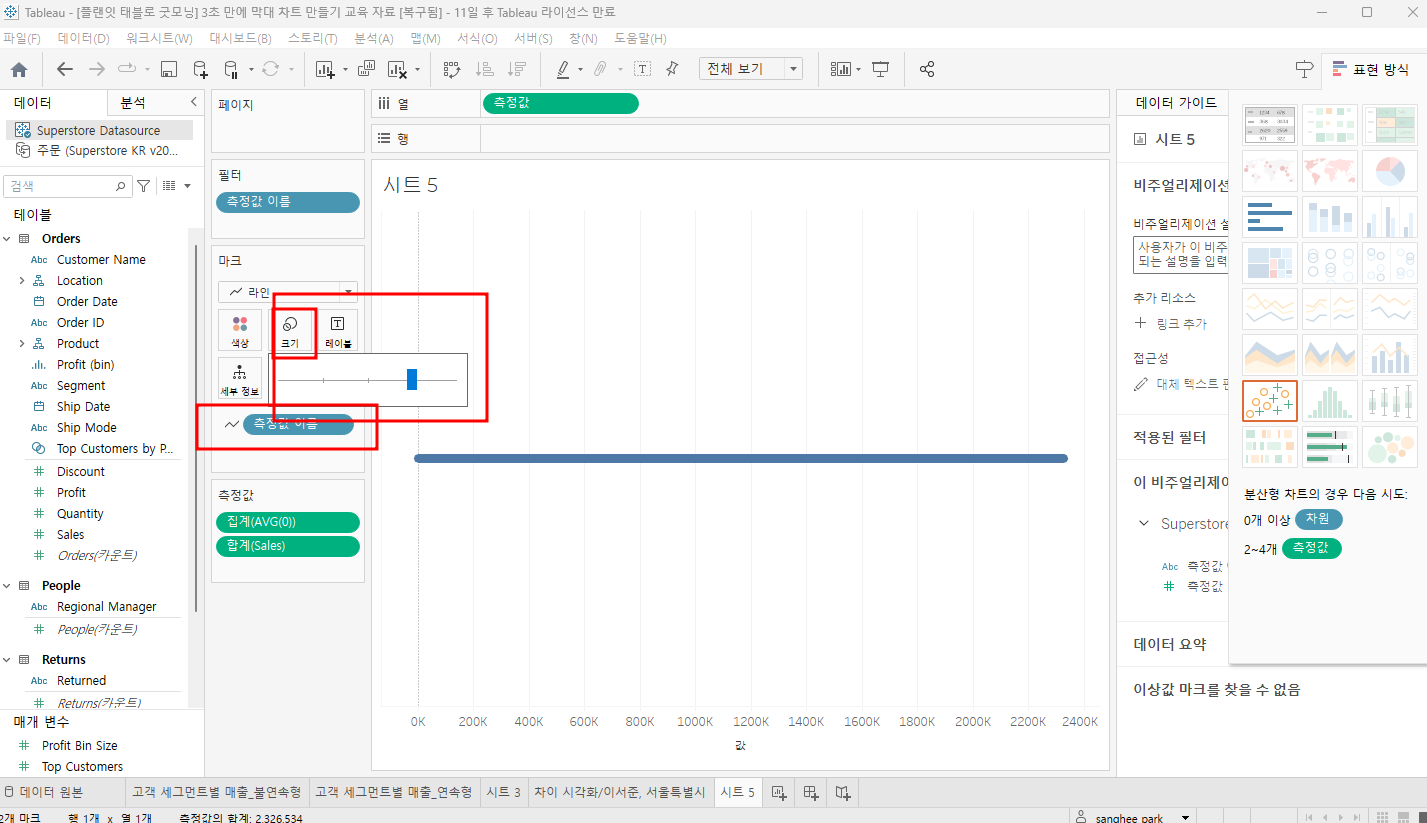The width and height of the screenshot is (1427, 823).
Task: Open the 세부 정보 detail marks button
Action: [240, 378]
